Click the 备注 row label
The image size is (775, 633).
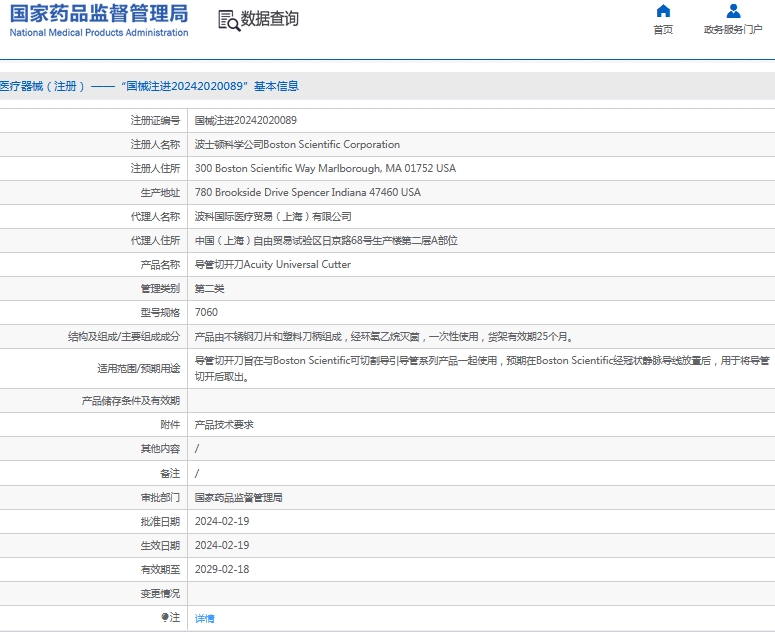click(170, 473)
